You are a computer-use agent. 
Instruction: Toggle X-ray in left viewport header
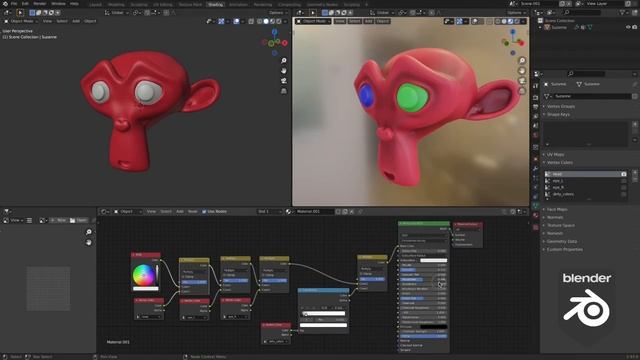tap(251, 21)
